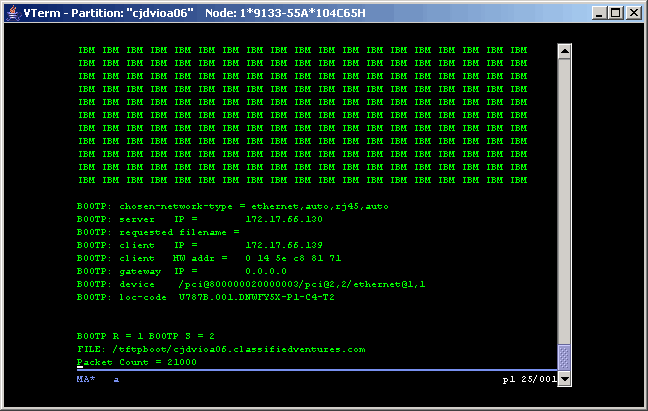
Task: Click the scrollbar thumb near the bottom
Action: coord(564,357)
